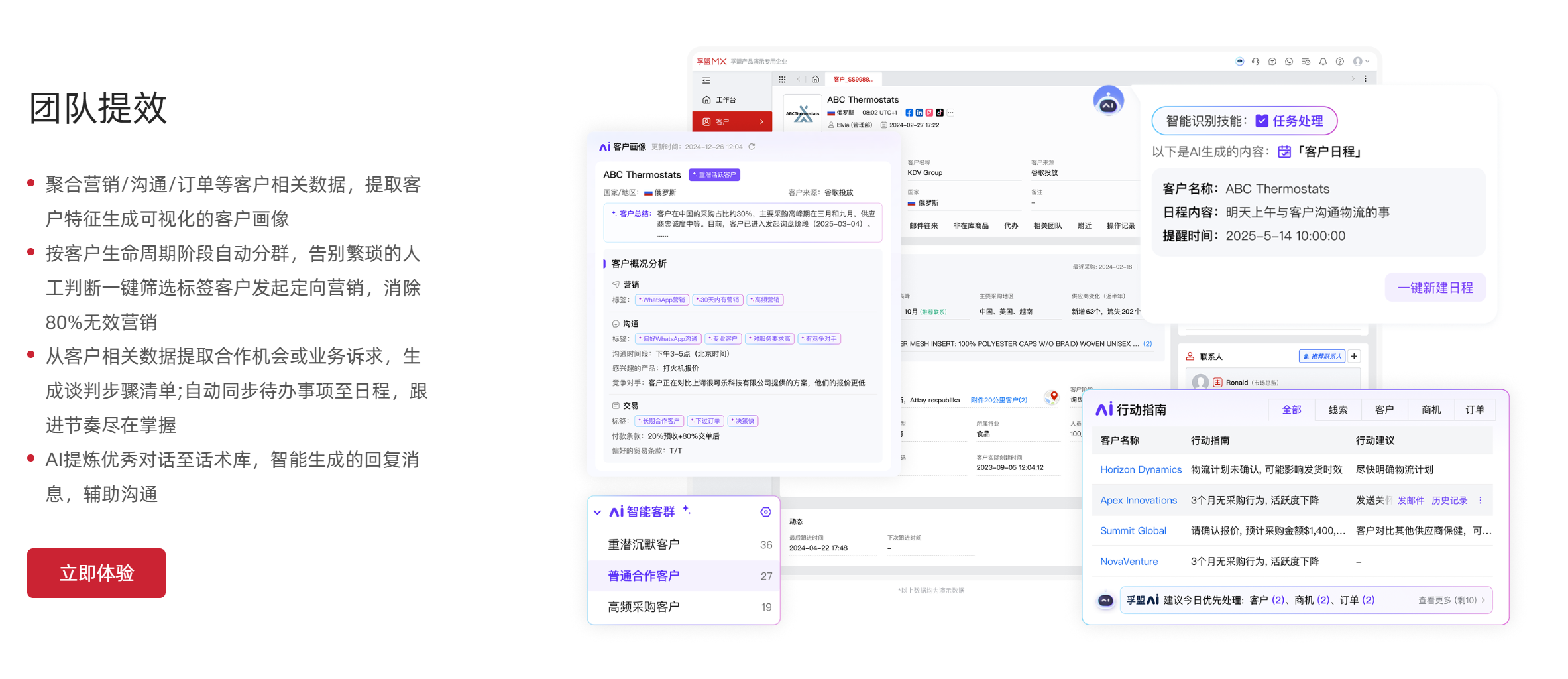The image size is (1568, 679).
Task: Open the Horizon Dynamics customer link
Action: 1140,469
